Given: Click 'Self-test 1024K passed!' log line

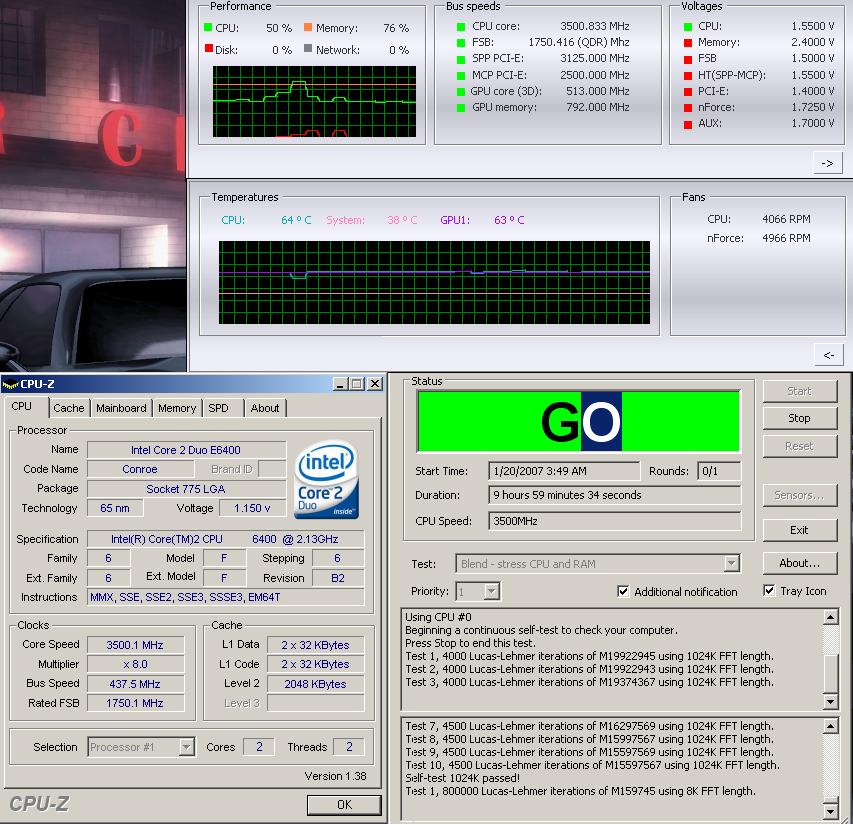Looking at the screenshot, I should click(462, 778).
